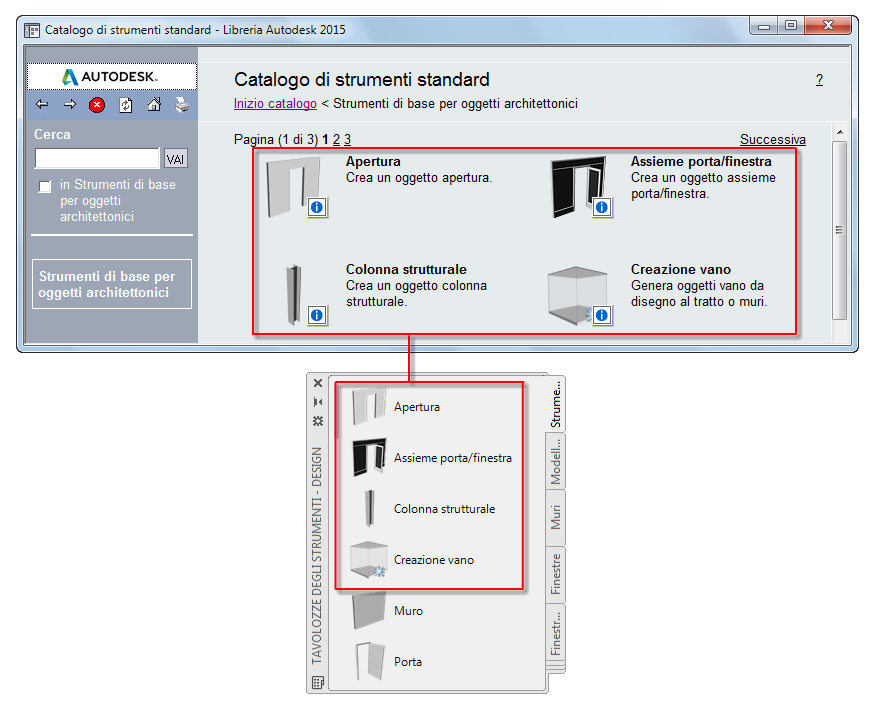Open the Successiva next page link
This screenshot has height=708, width=871.
(773, 139)
